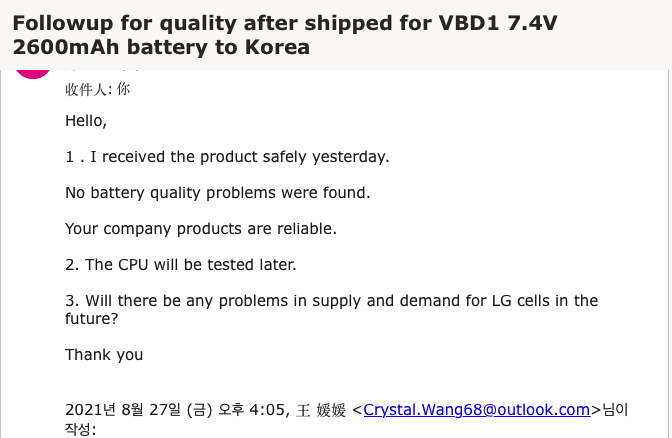Click the 2600mAh battery to Korea subject line
This screenshot has height=438, width=672.
pyautogui.click(x=161, y=47)
